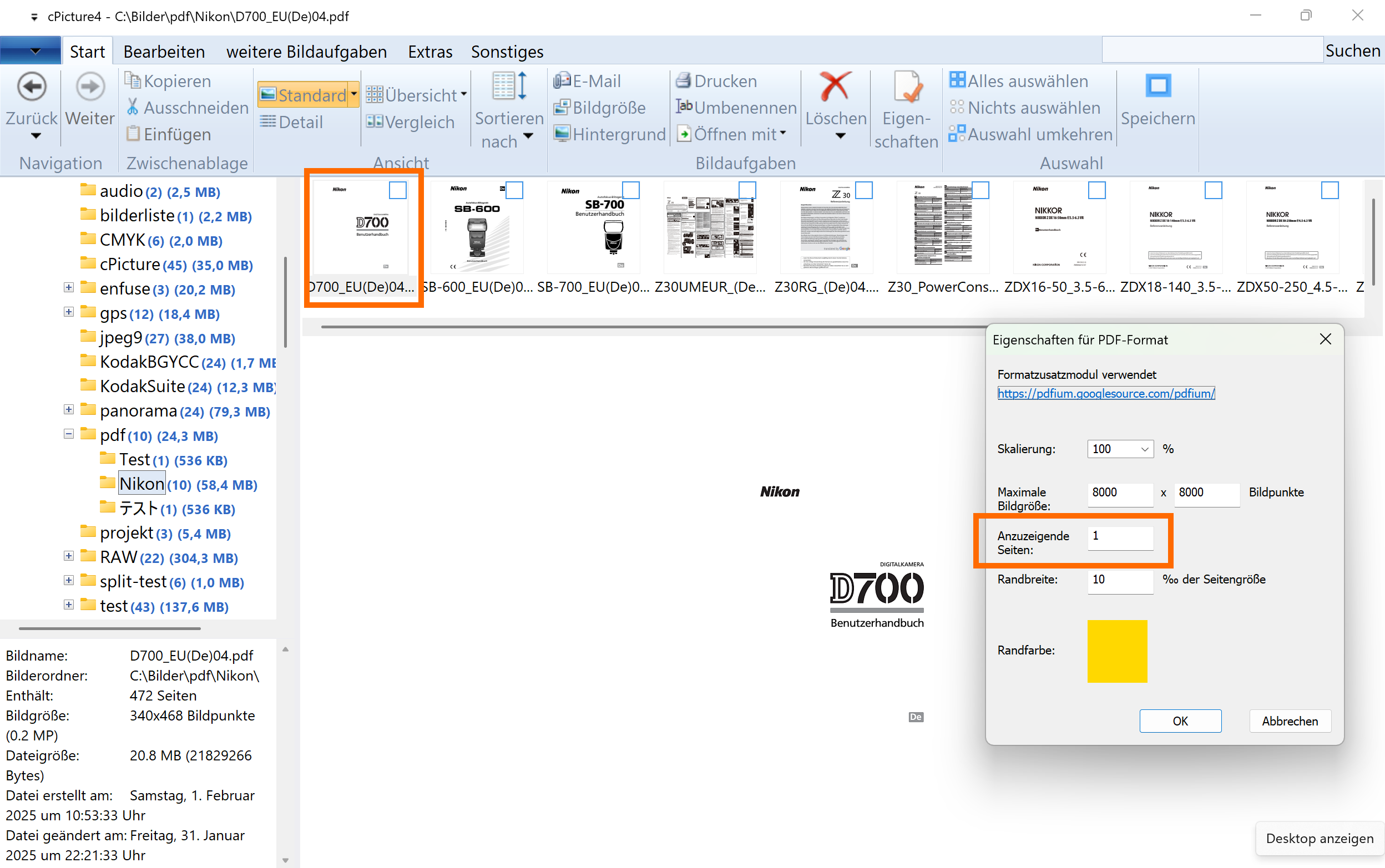
Task: Click the Drucken printer icon
Action: click(x=683, y=81)
